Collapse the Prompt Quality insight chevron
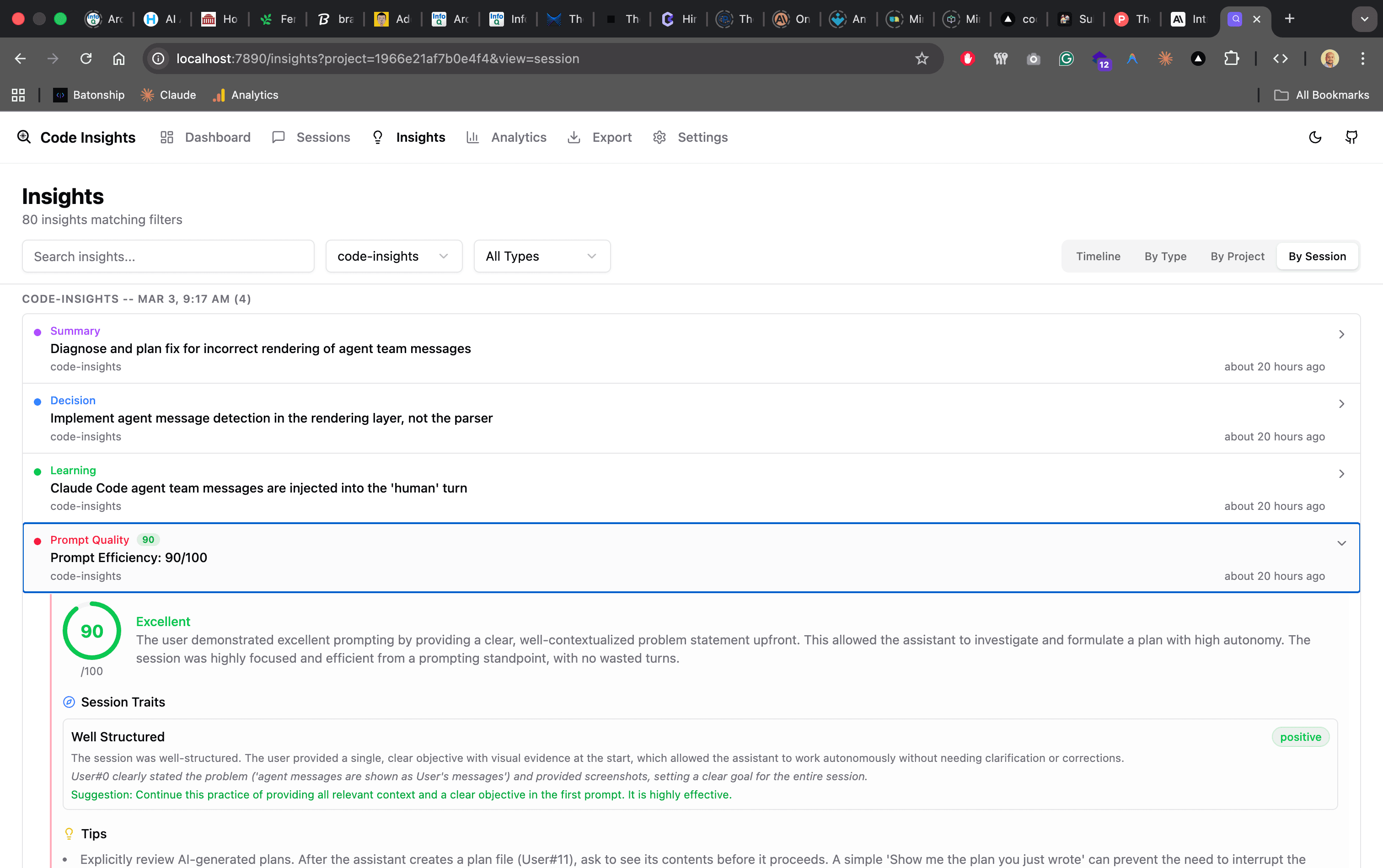Screen dimensions: 1383x868 point(1342,543)
